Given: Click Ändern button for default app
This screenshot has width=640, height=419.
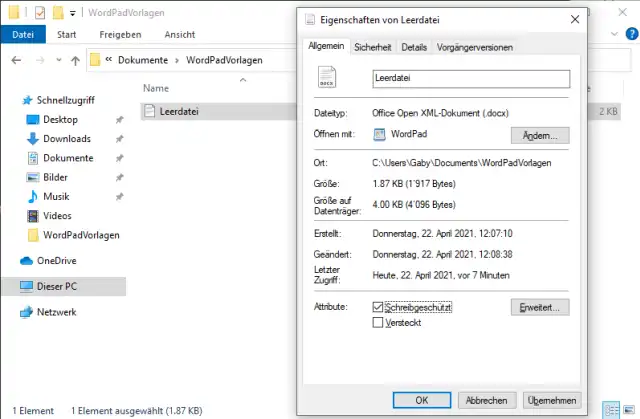Looking at the screenshot, I should click(540, 135).
